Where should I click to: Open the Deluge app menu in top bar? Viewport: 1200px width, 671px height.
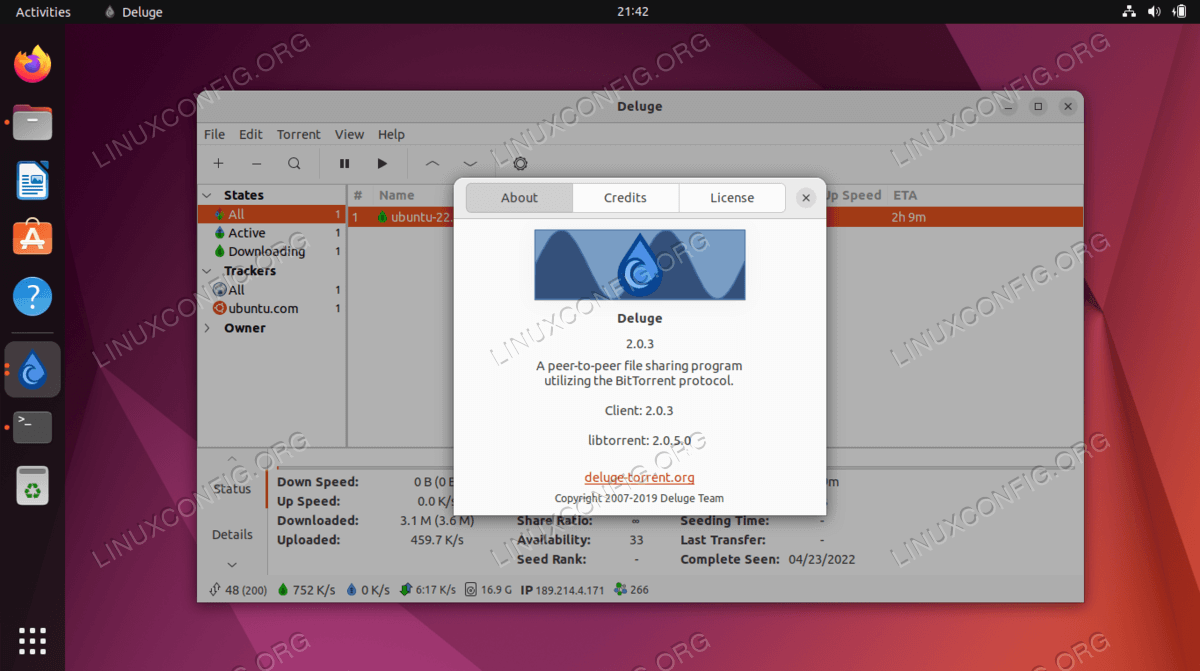[x=133, y=12]
